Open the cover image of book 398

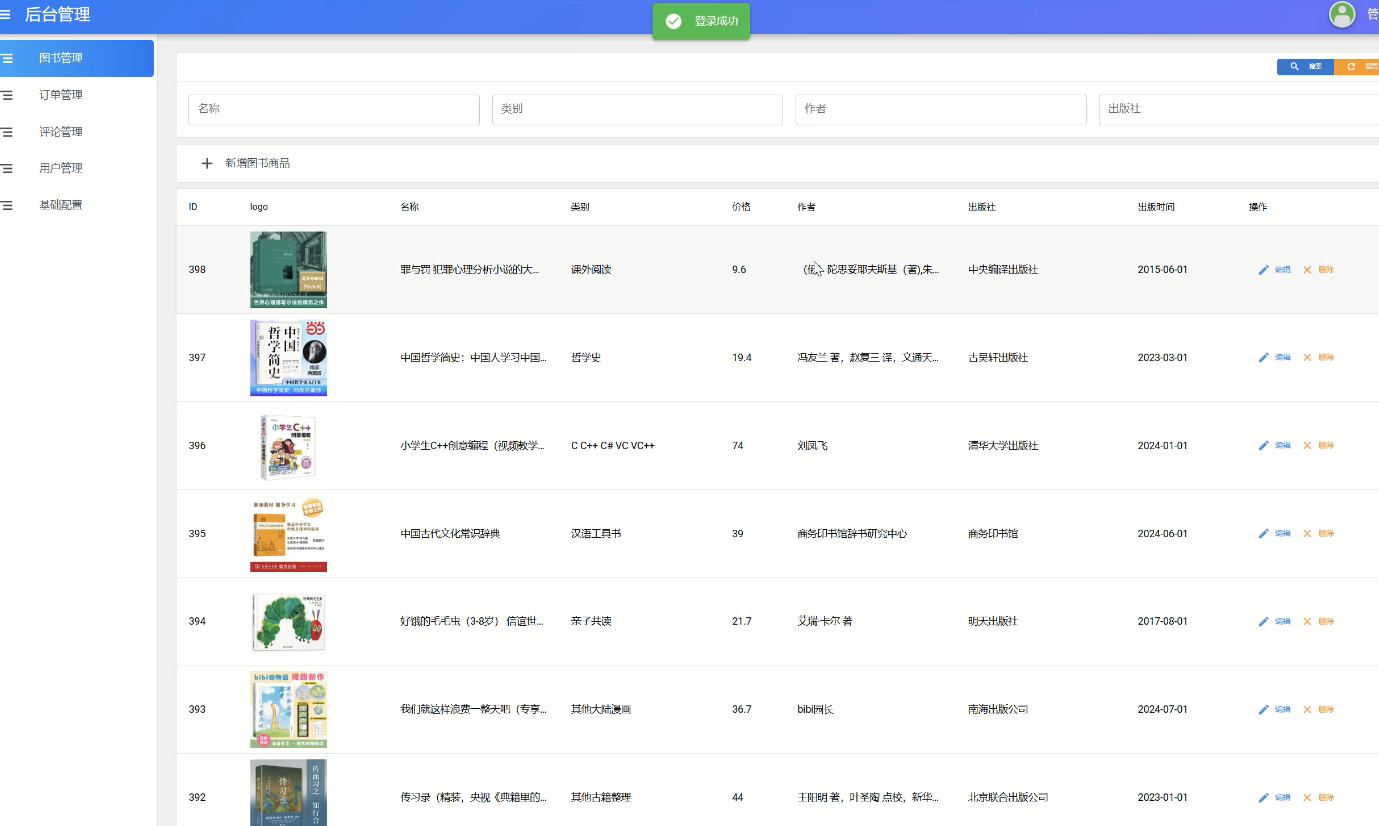click(x=288, y=270)
